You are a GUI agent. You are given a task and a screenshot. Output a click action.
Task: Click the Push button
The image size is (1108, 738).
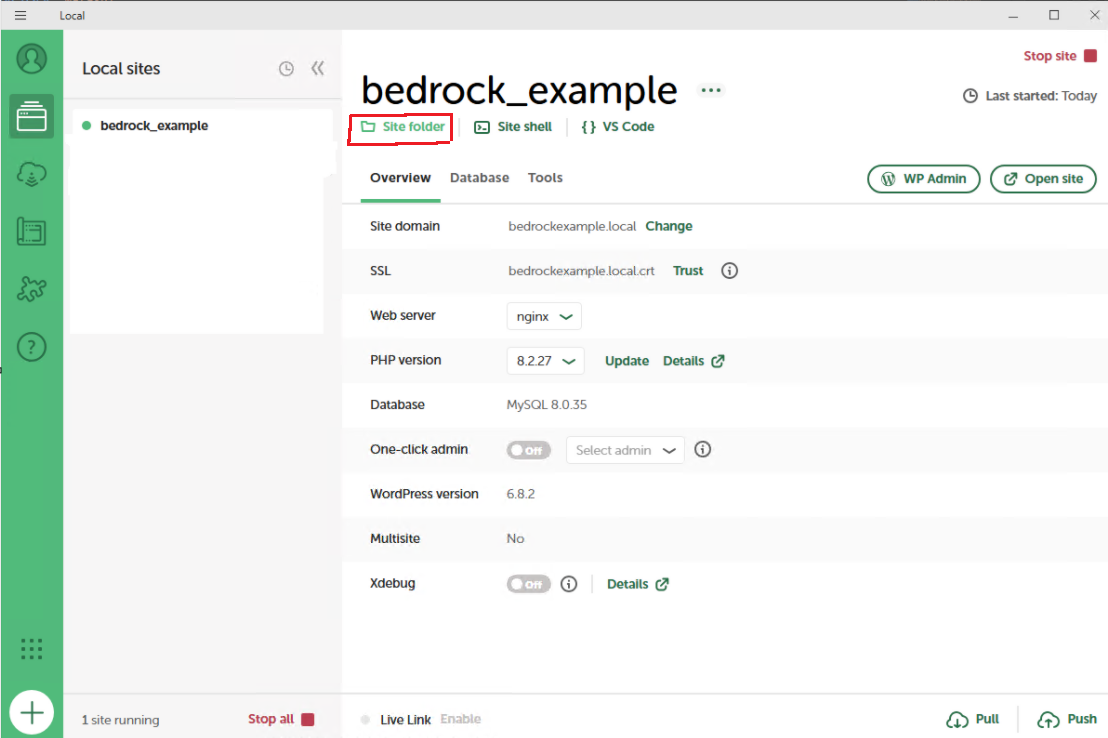(x=1067, y=719)
